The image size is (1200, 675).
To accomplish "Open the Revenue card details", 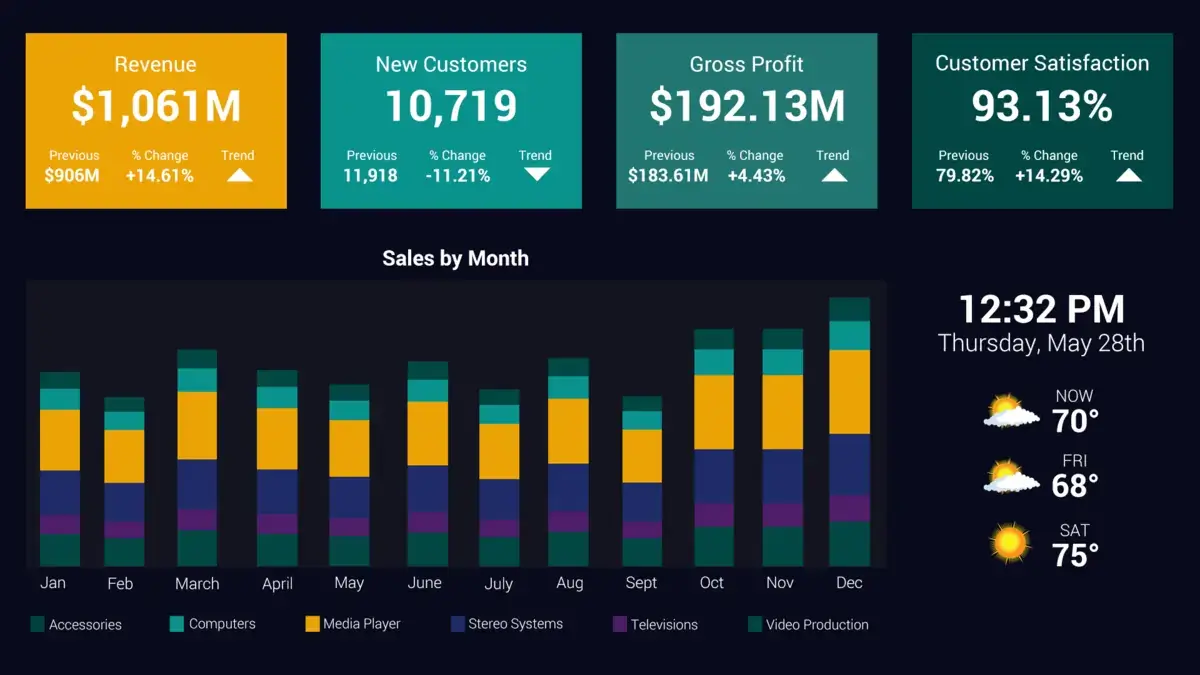I will pos(155,120).
